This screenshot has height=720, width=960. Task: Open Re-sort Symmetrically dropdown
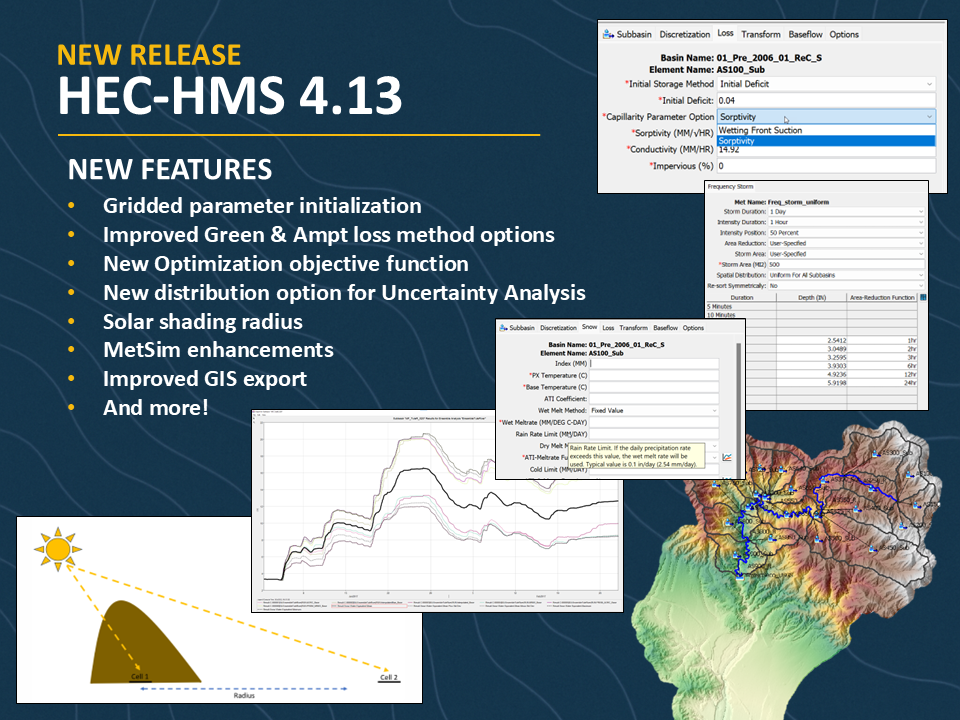(846, 286)
